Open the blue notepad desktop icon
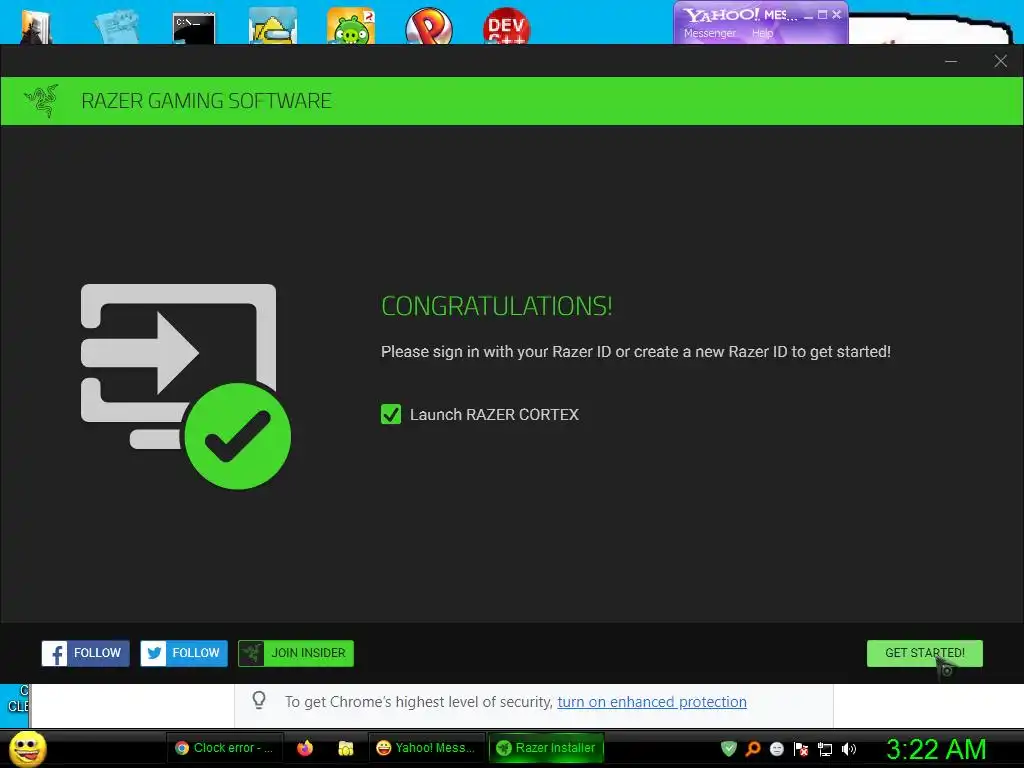The width and height of the screenshot is (1024, 768). click(x=117, y=26)
